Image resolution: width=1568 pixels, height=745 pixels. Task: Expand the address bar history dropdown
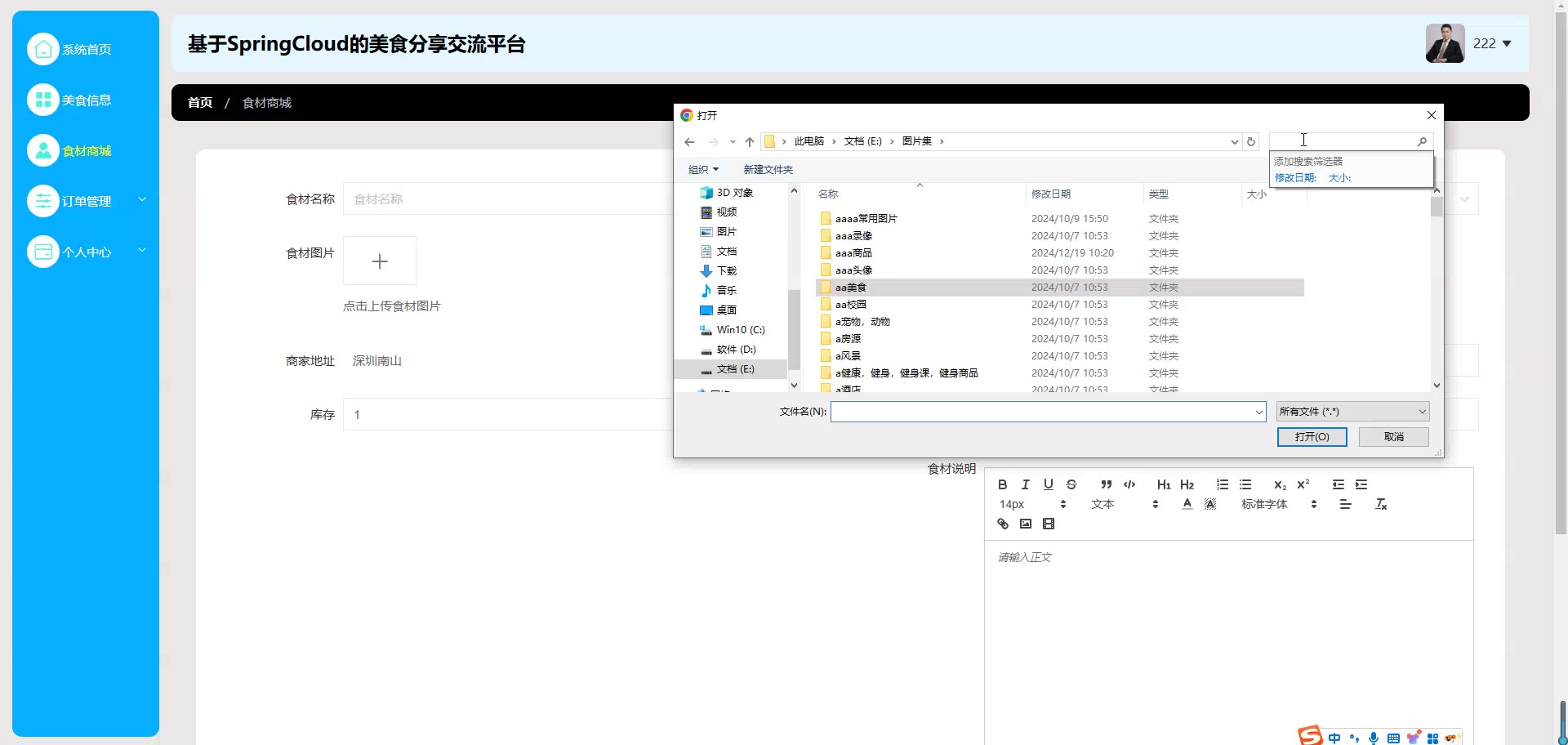[x=1234, y=142]
